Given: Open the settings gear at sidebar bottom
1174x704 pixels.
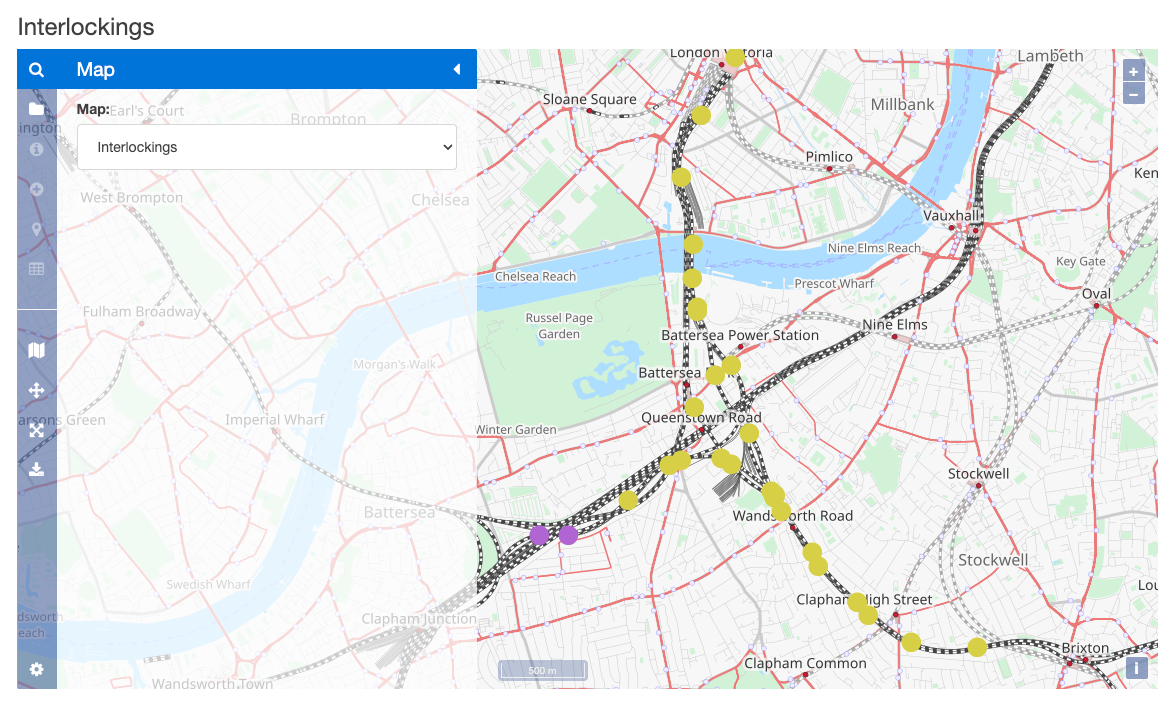Looking at the screenshot, I should [37, 668].
